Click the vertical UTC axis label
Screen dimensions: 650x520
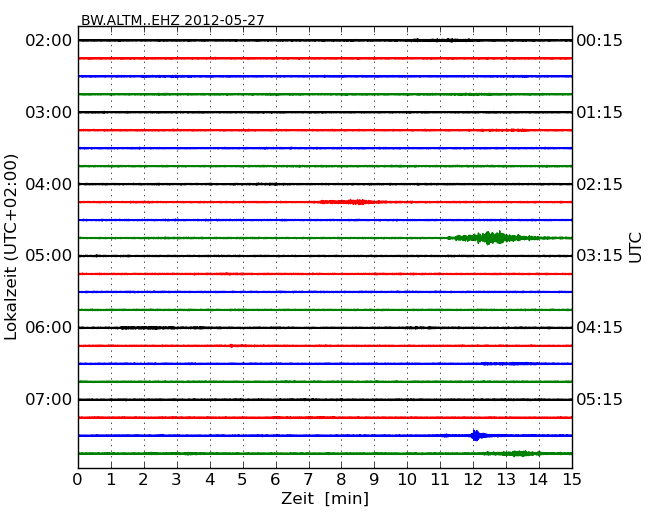635,248
